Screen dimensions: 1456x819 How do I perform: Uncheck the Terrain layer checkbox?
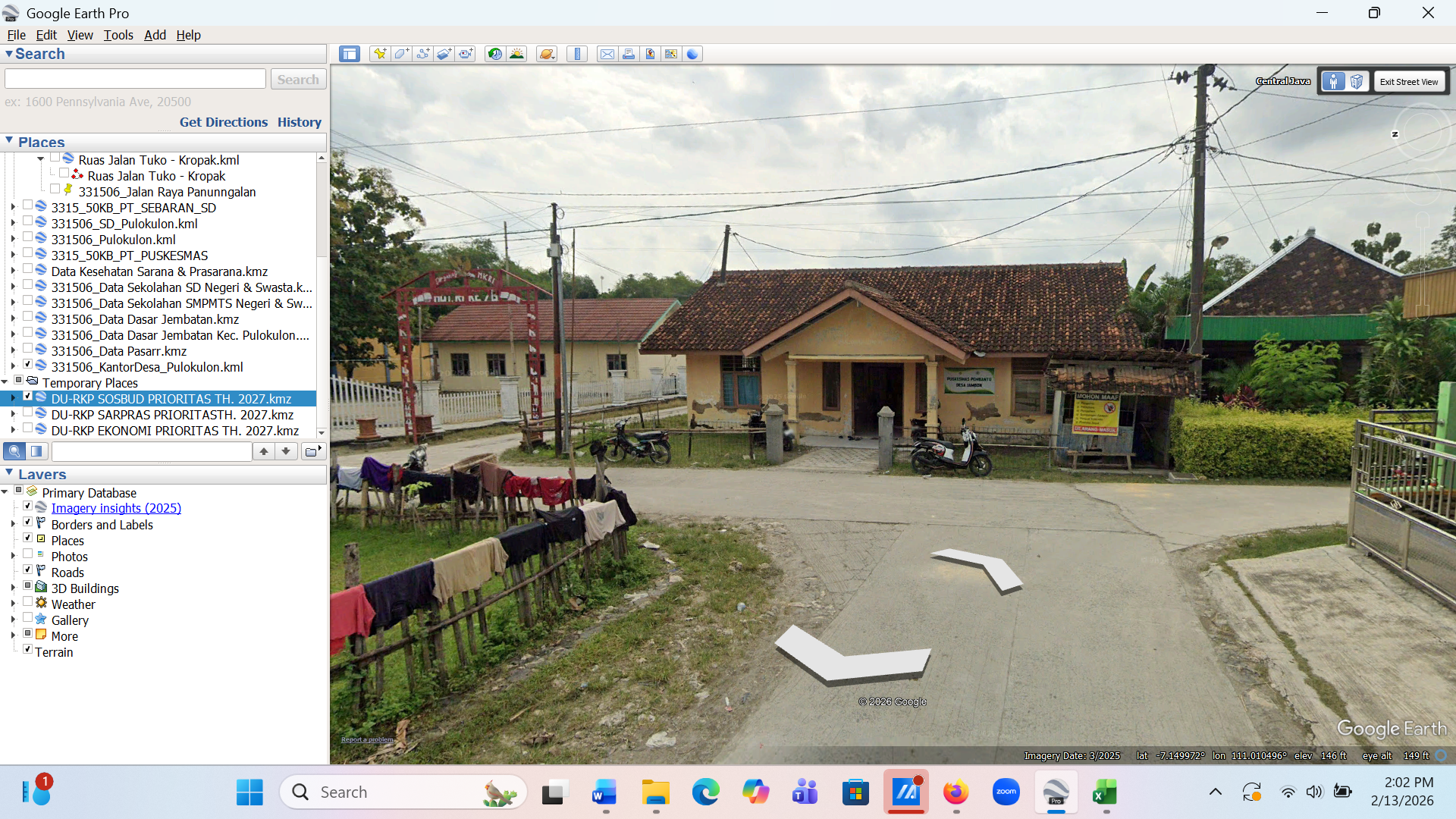(28, 650)
